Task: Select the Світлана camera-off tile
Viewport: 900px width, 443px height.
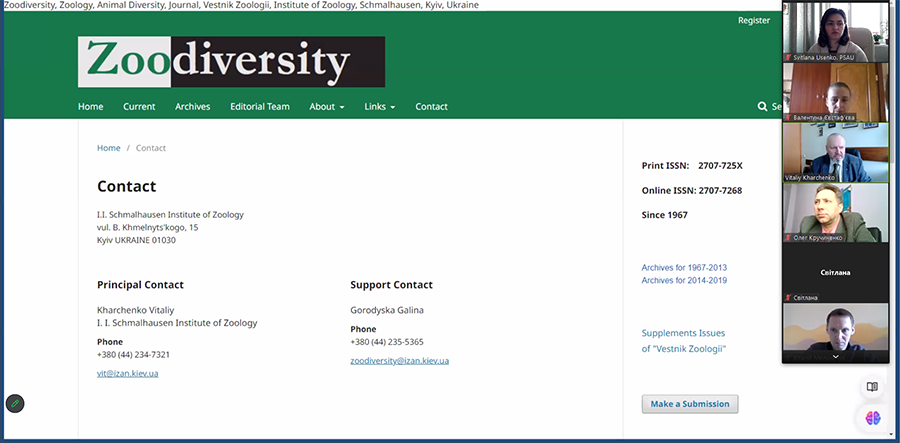Action: [x=836, y=273]
